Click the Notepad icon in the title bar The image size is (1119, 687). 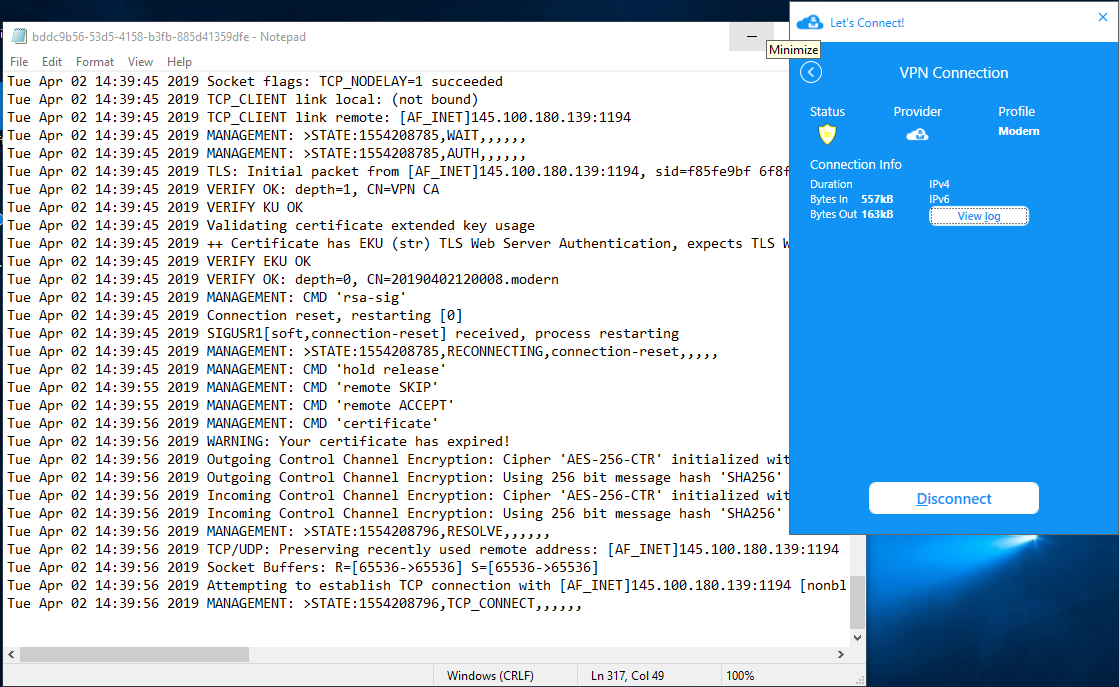[x=19, y=35]
